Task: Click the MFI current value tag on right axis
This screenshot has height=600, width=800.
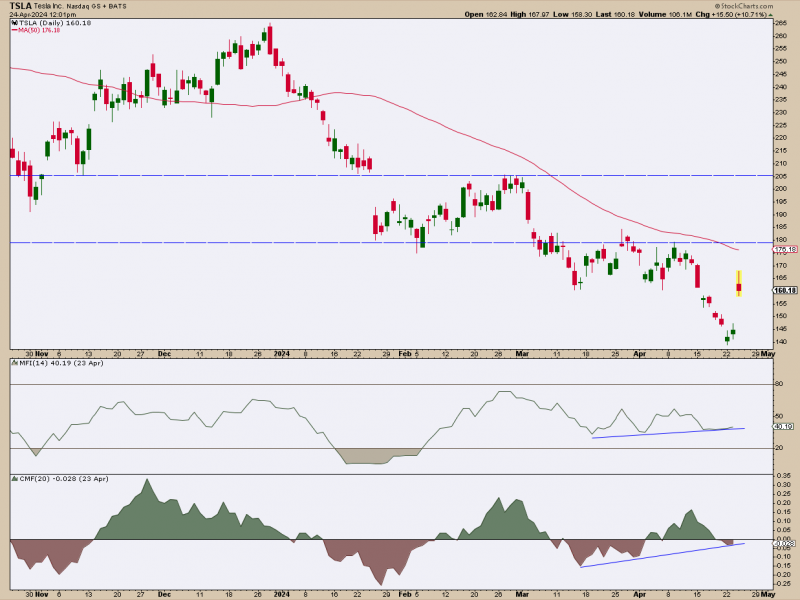Action: click(x=784, y=427)
